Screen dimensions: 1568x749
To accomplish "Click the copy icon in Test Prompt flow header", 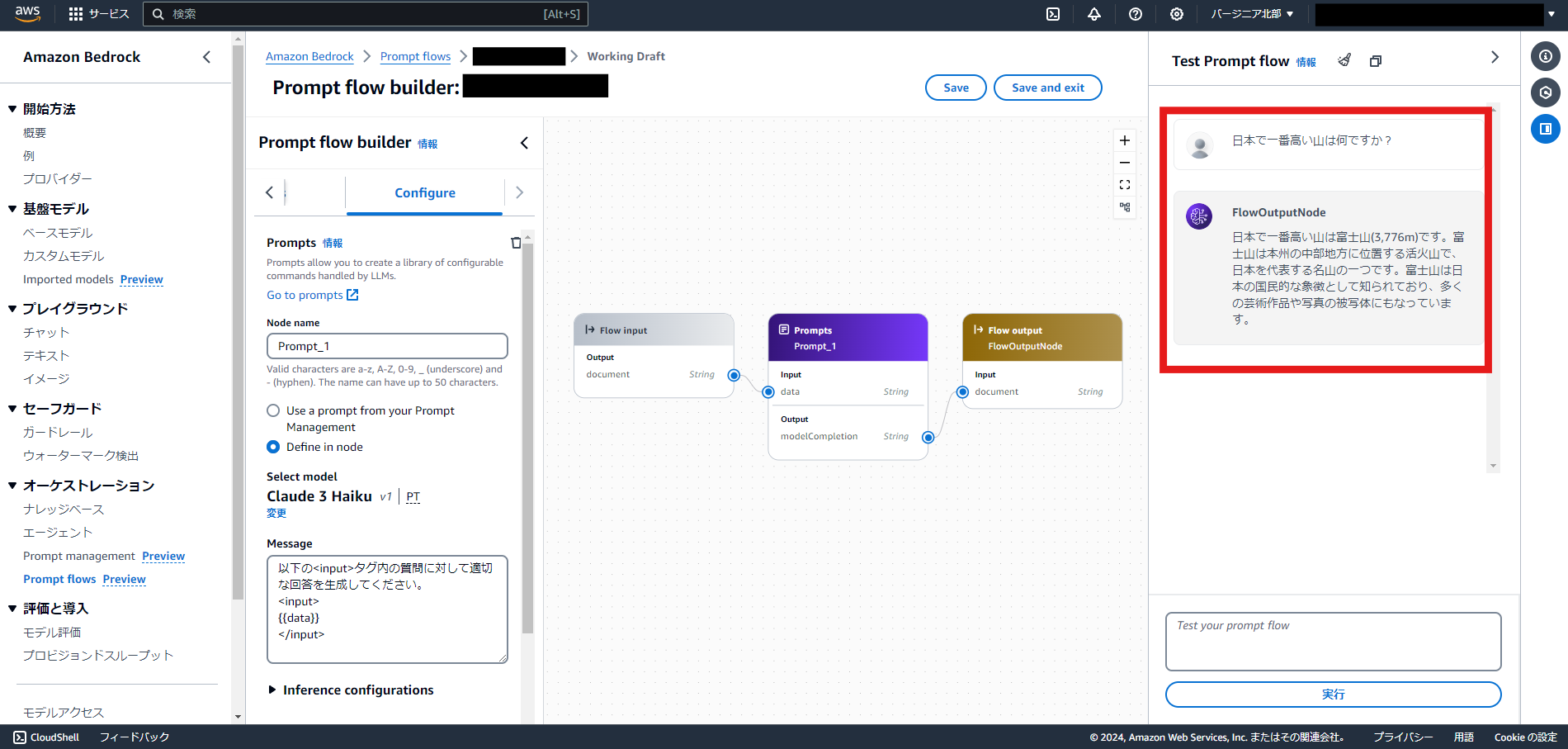I will point(1376,61).
